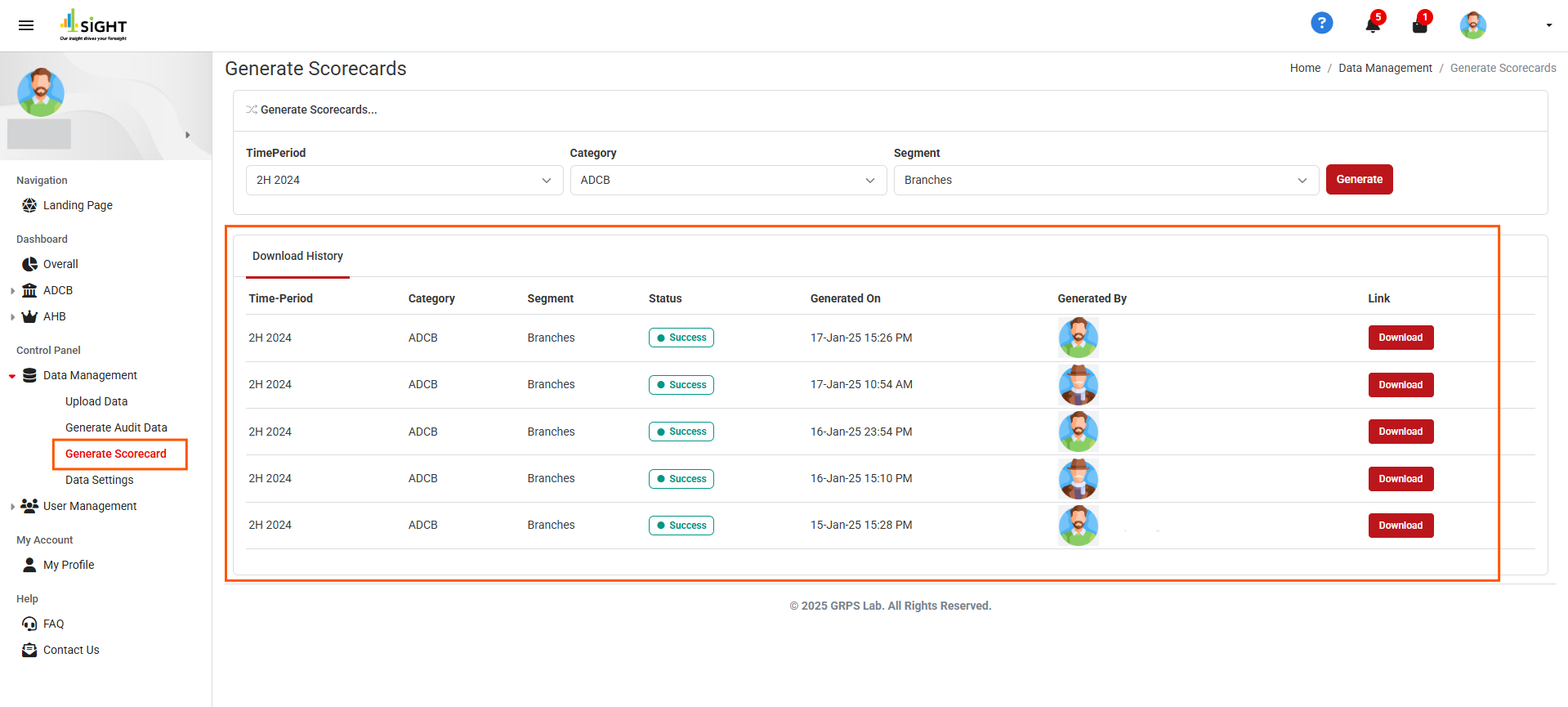The width and height of the screenshot is (1568, 707).
Task: Click the sidebar profile avatar
Action: point(41,92)
